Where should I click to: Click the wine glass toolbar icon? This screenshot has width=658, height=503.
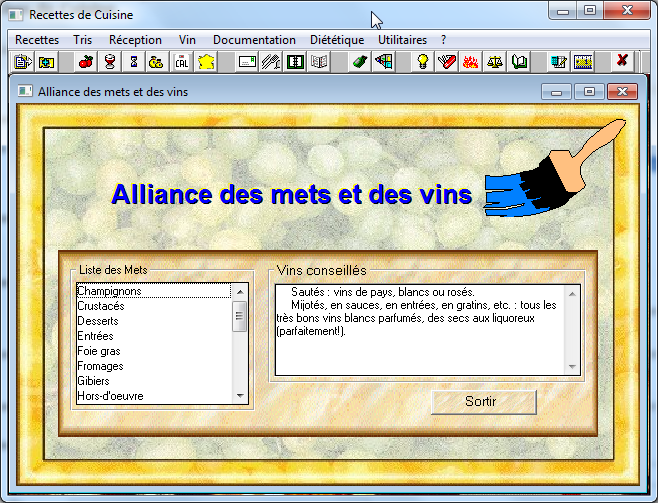pyautogui.click(x=110, y=62)
